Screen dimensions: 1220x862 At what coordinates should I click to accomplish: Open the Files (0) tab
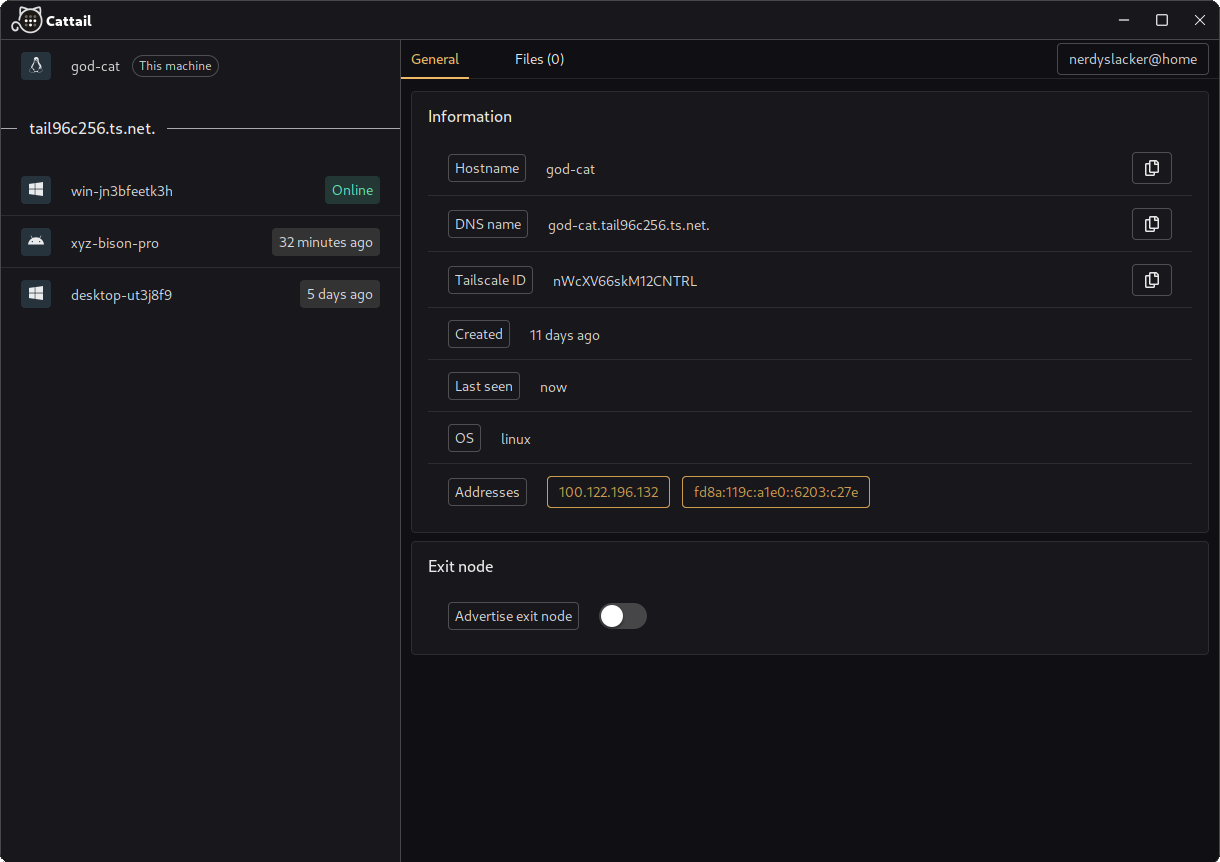pyautogui.click(x=539, y=59)
